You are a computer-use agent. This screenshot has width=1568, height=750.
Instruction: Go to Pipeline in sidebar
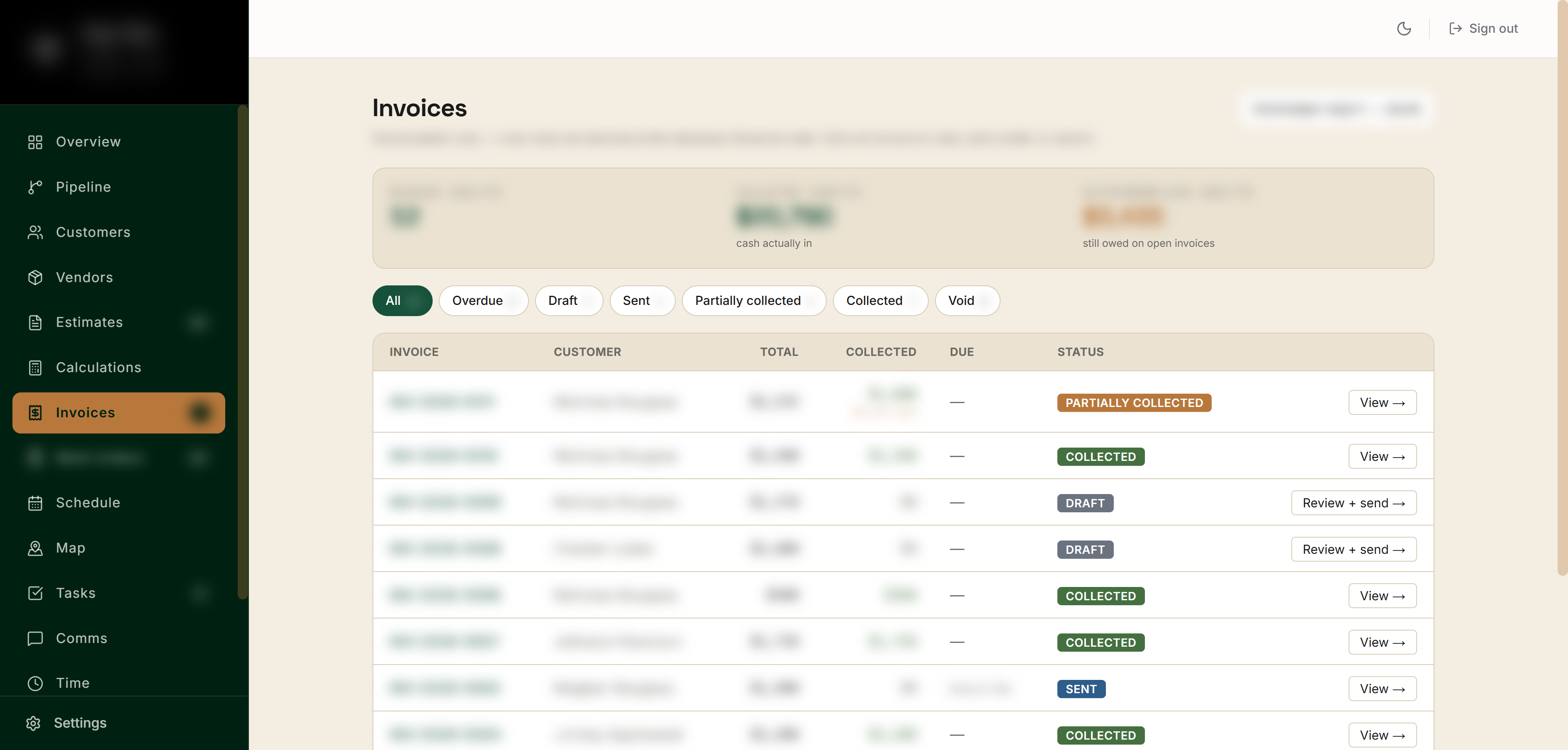119,187
